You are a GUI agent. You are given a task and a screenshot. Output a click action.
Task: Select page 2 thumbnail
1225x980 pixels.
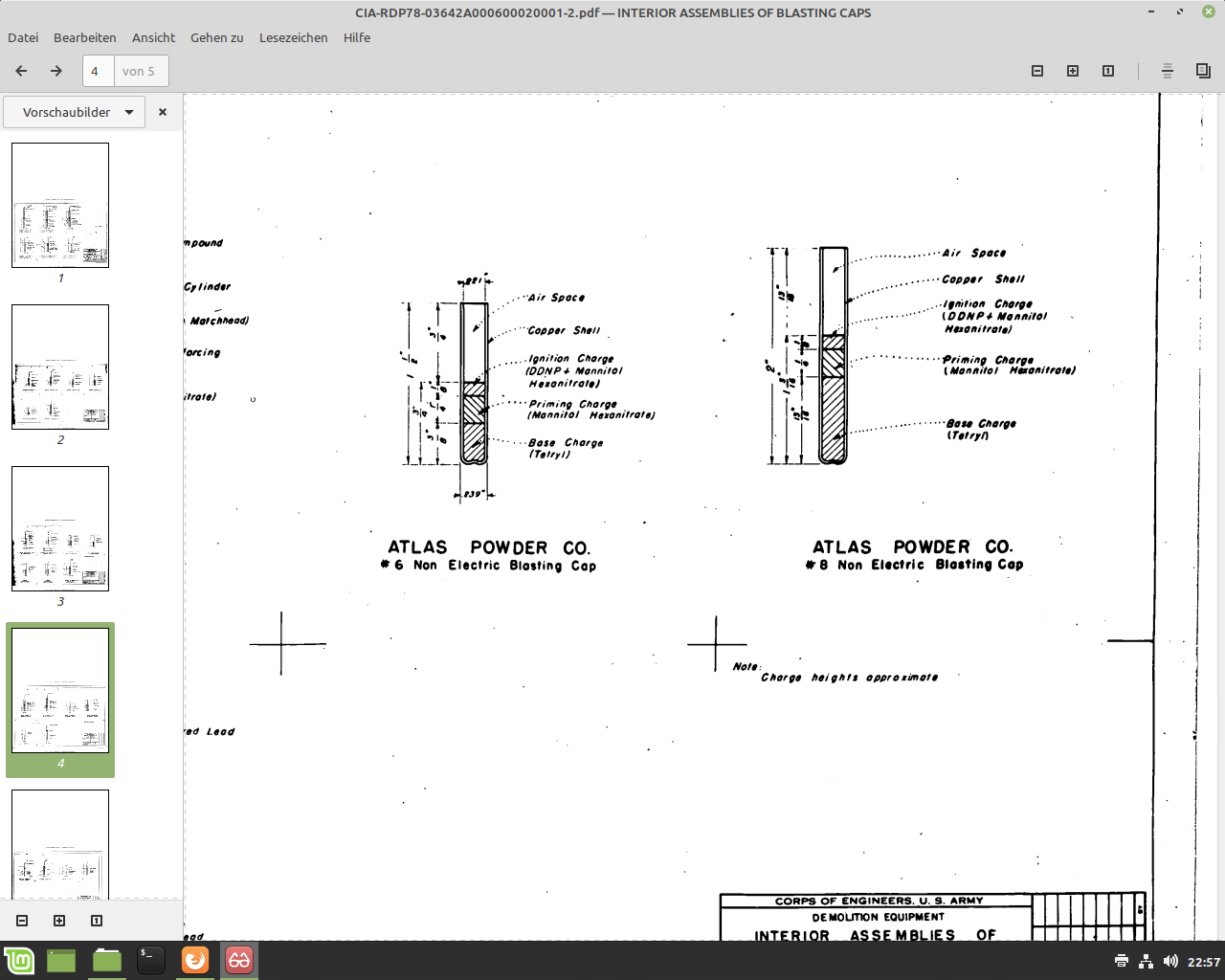pos(60,367)
